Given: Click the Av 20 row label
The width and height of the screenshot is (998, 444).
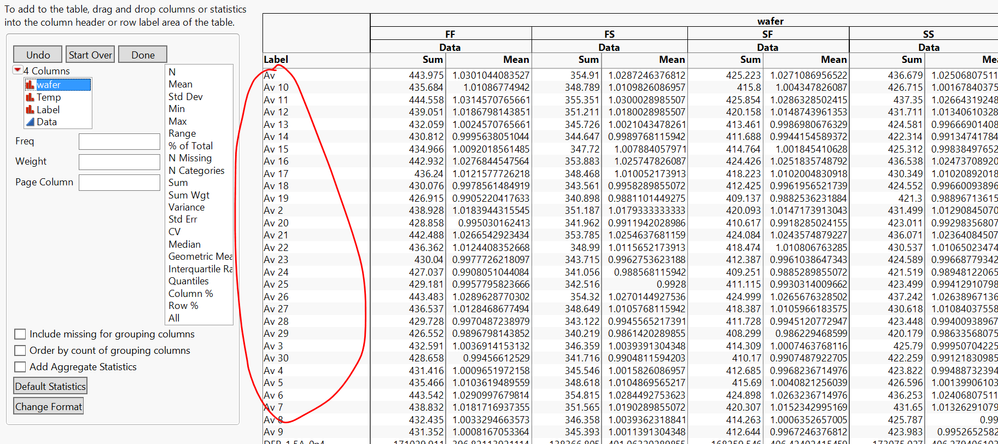Looking at the screenshot, I should [276, 223].
